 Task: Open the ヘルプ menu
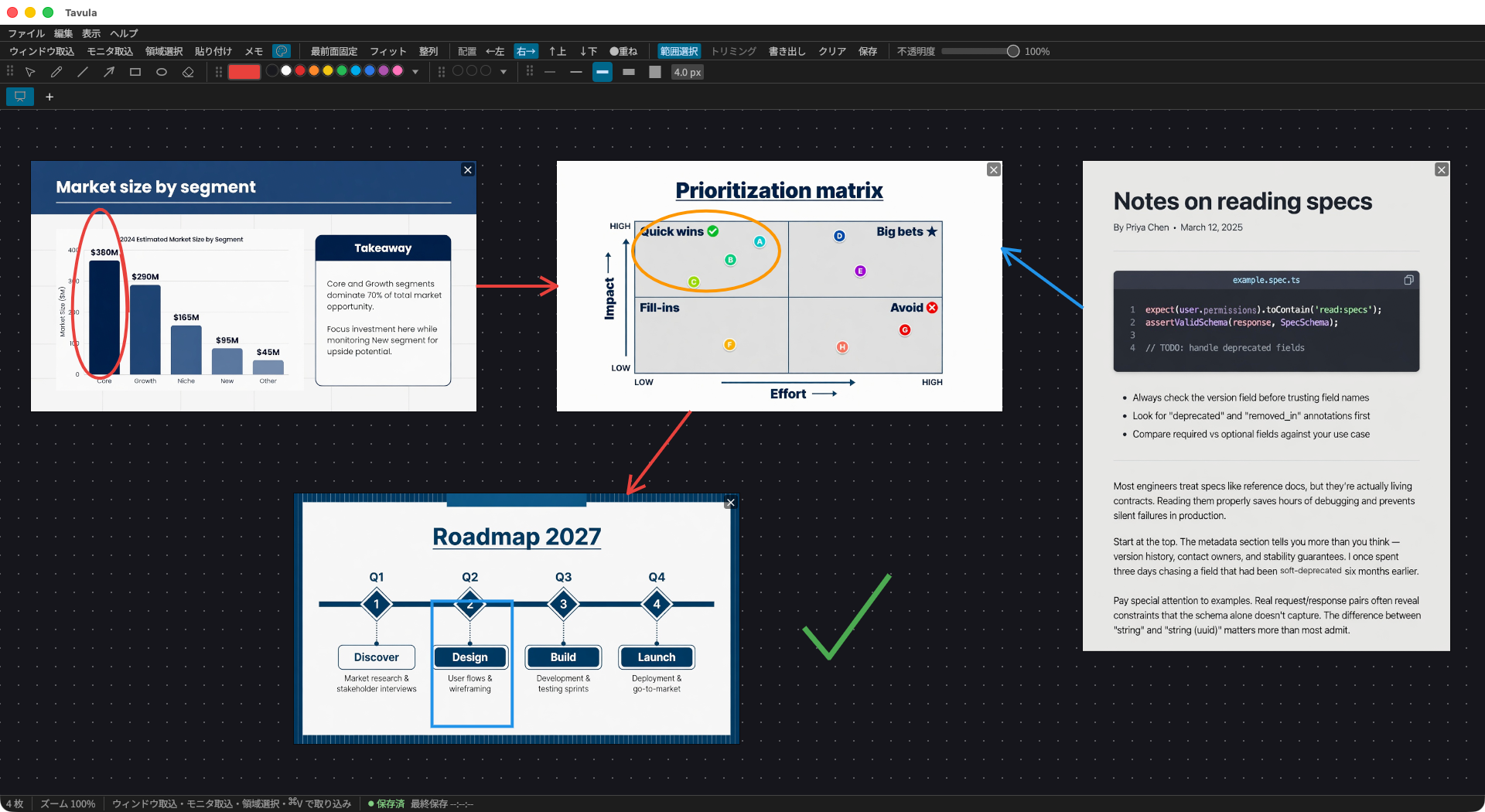click(x=124, y=33)
